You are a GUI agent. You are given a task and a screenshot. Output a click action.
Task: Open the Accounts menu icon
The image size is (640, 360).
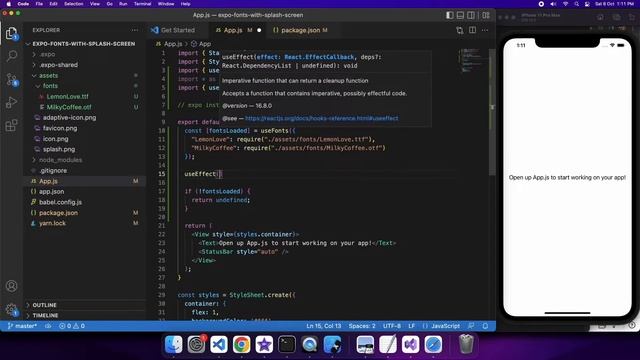click(x=11, y=286)
